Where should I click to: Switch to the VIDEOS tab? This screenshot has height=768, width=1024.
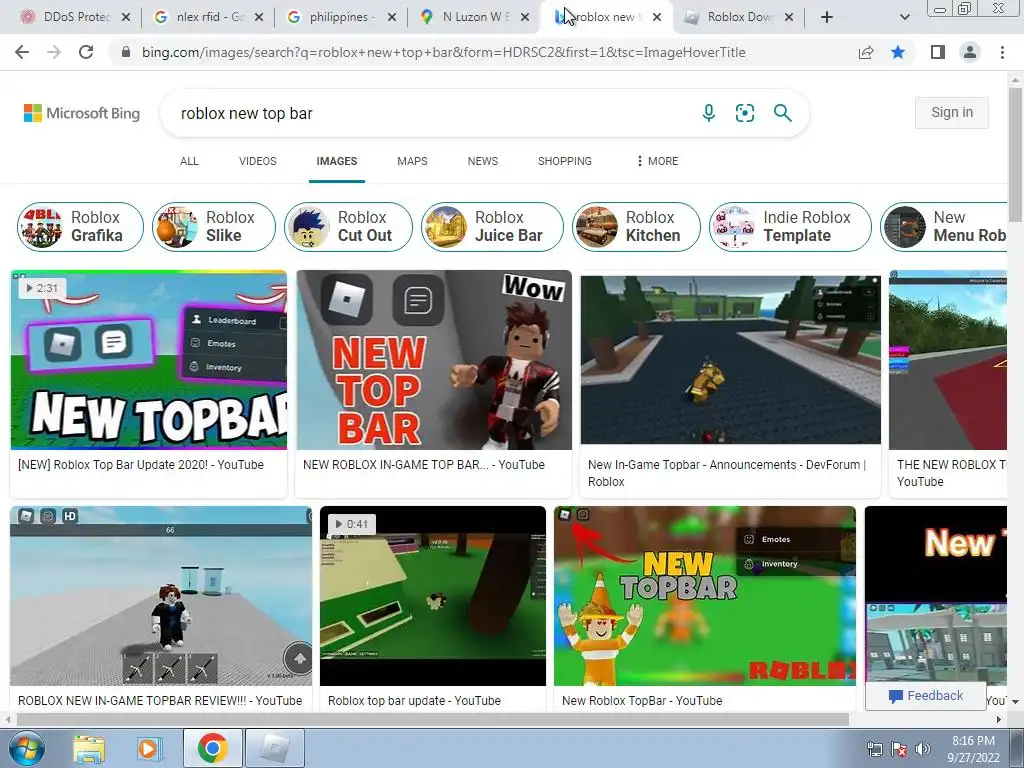coord(257,161)
